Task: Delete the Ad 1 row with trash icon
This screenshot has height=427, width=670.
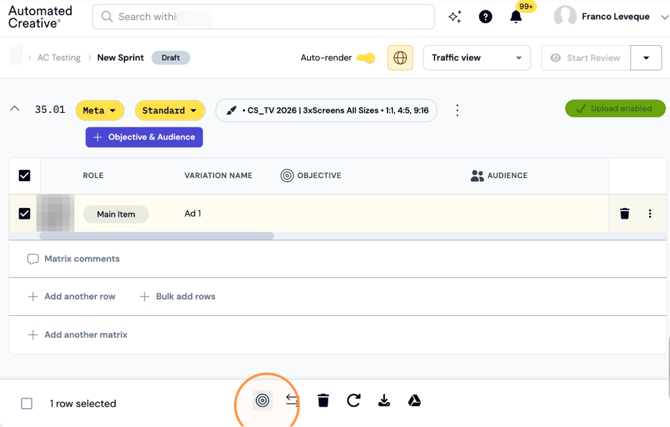Action: coord(625,213)
